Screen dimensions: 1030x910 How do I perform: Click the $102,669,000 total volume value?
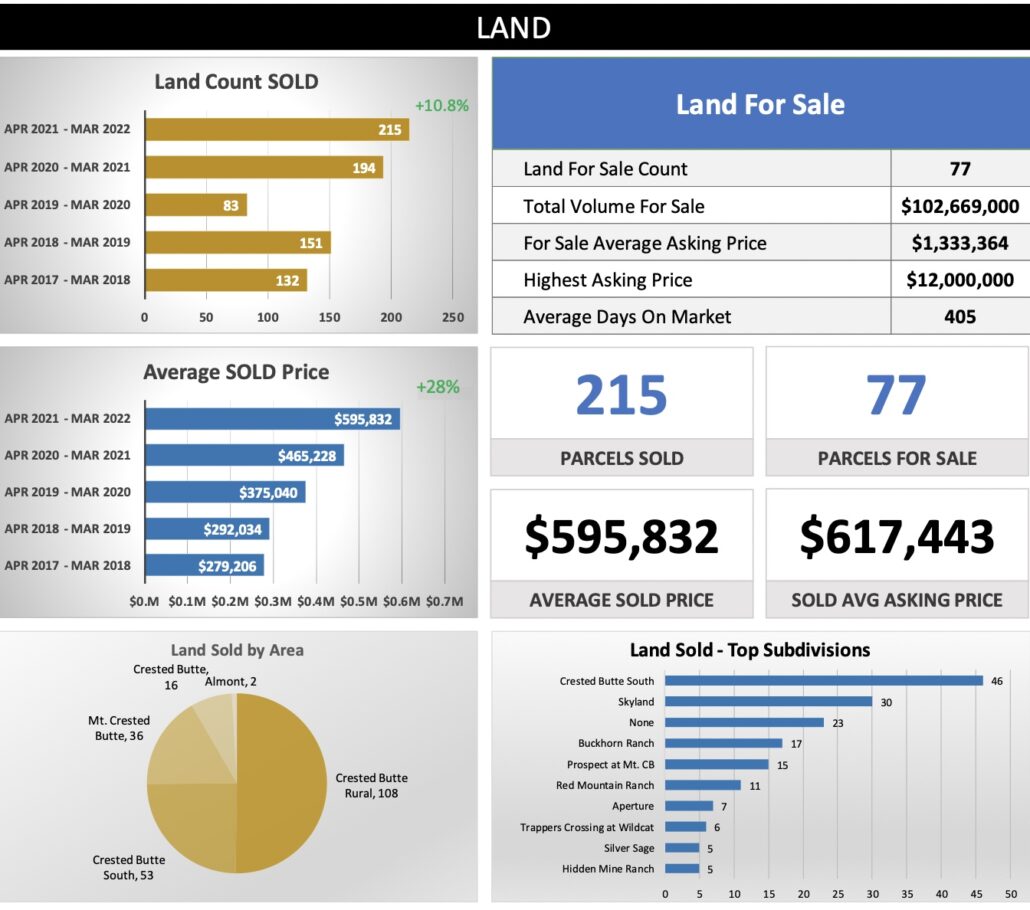tap(959, 207)
